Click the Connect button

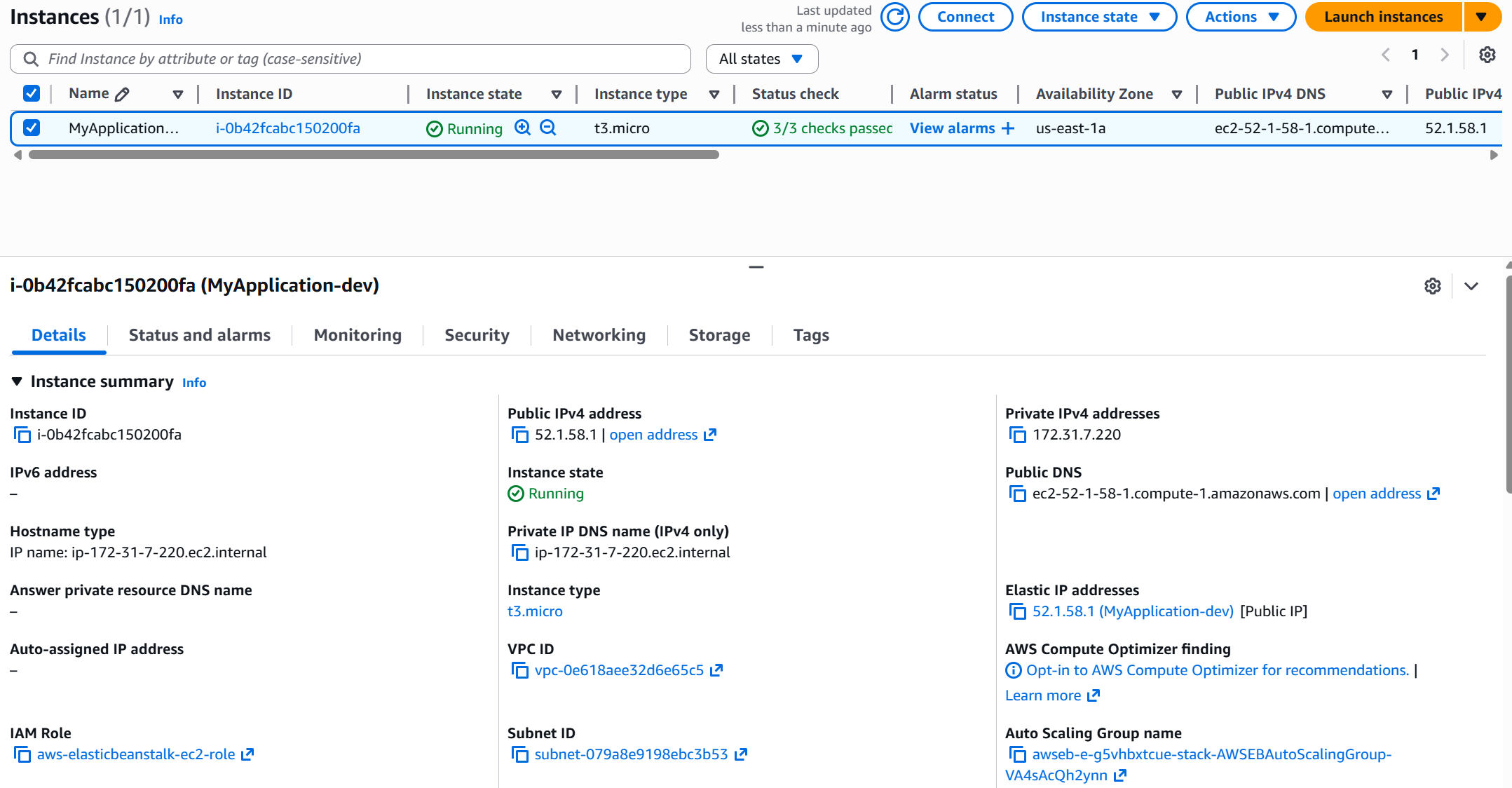[965, 17]
